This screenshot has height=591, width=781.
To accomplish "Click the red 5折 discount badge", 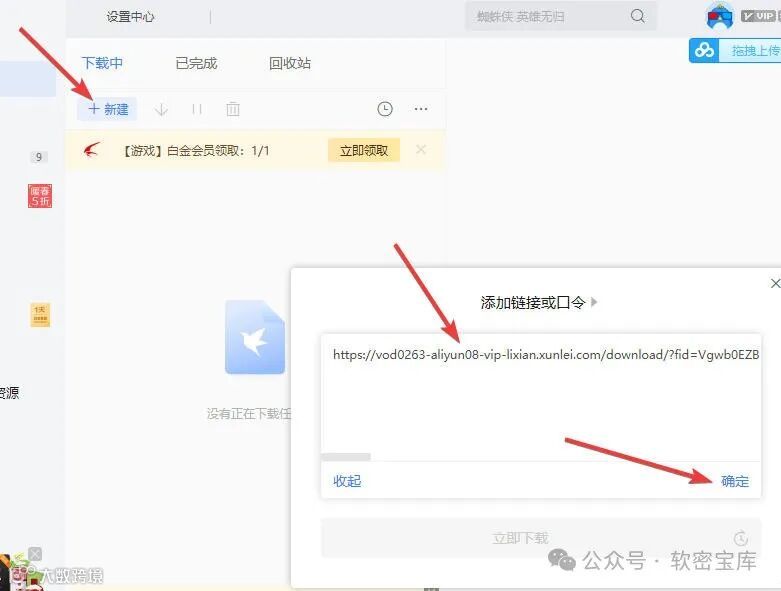I will [x=39, y=196].
